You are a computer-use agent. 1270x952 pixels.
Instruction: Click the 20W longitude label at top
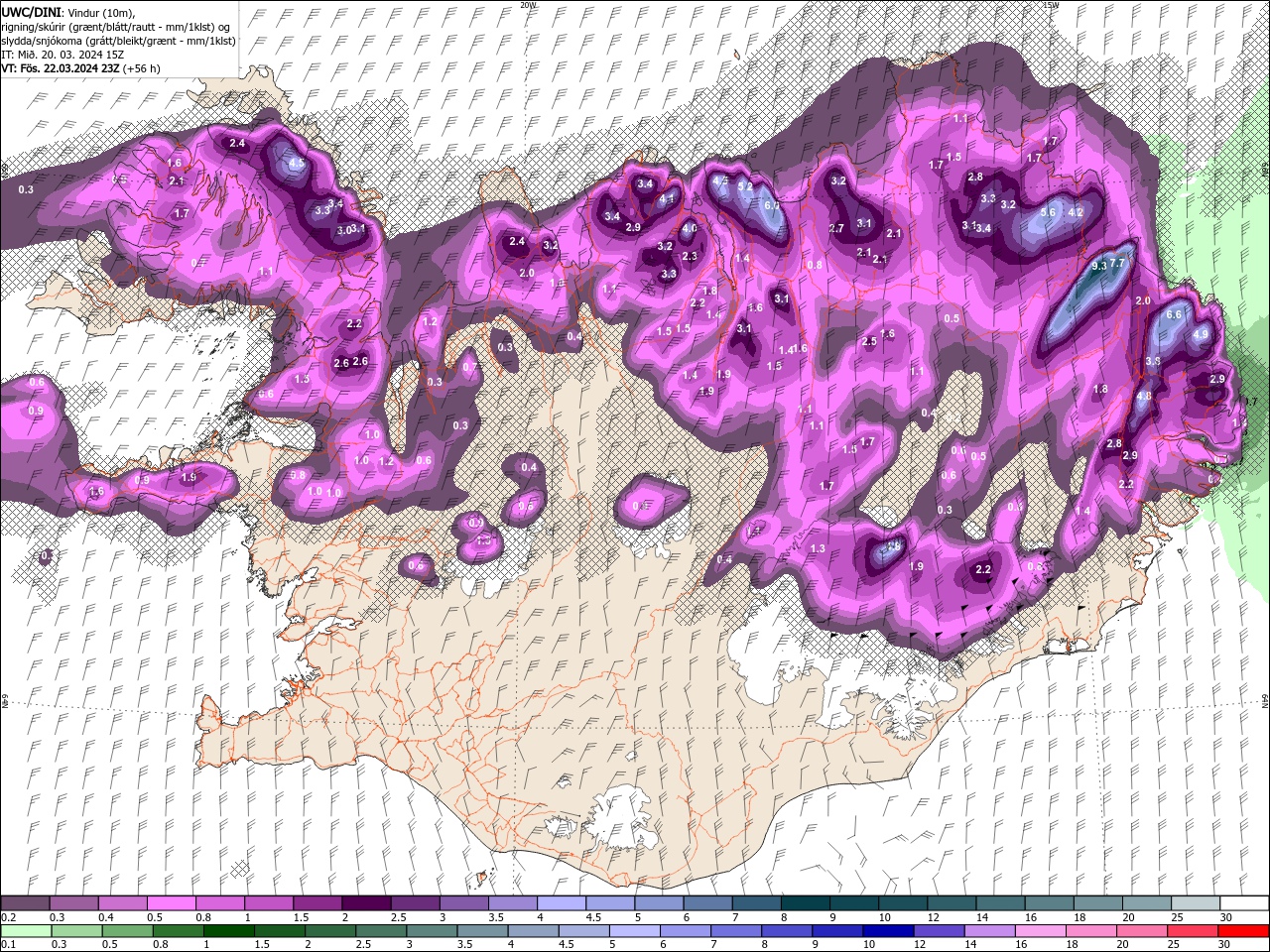point(528,5)
